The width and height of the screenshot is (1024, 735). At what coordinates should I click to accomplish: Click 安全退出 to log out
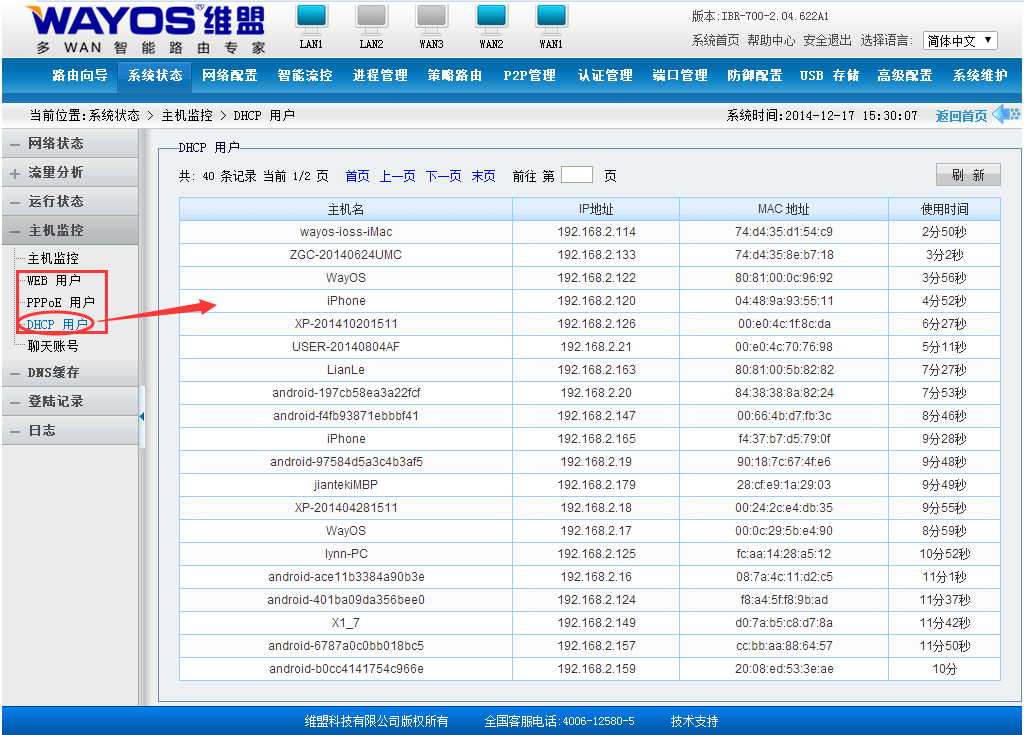[827, 41]
